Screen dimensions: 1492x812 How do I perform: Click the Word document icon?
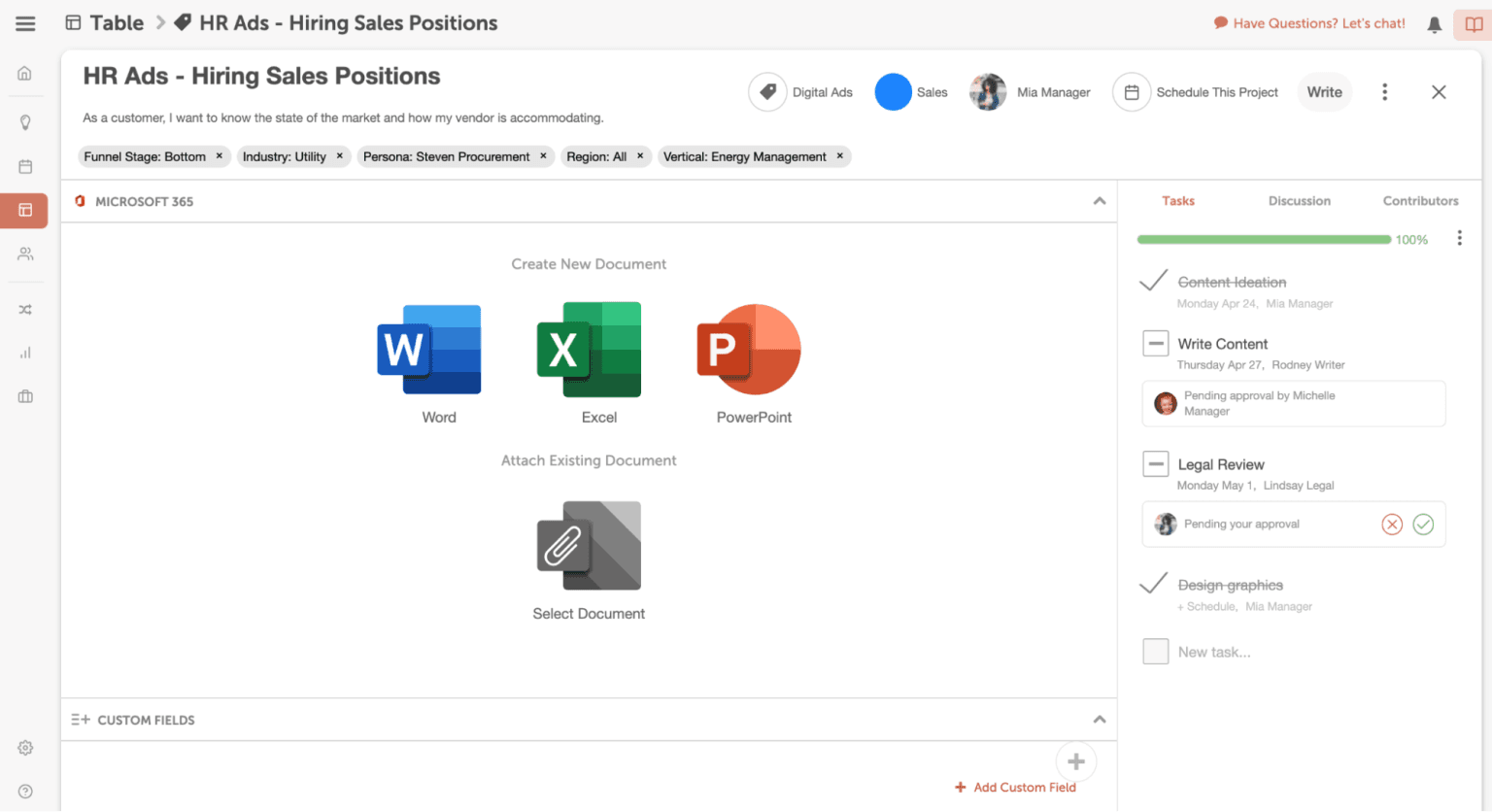point(429,350)
